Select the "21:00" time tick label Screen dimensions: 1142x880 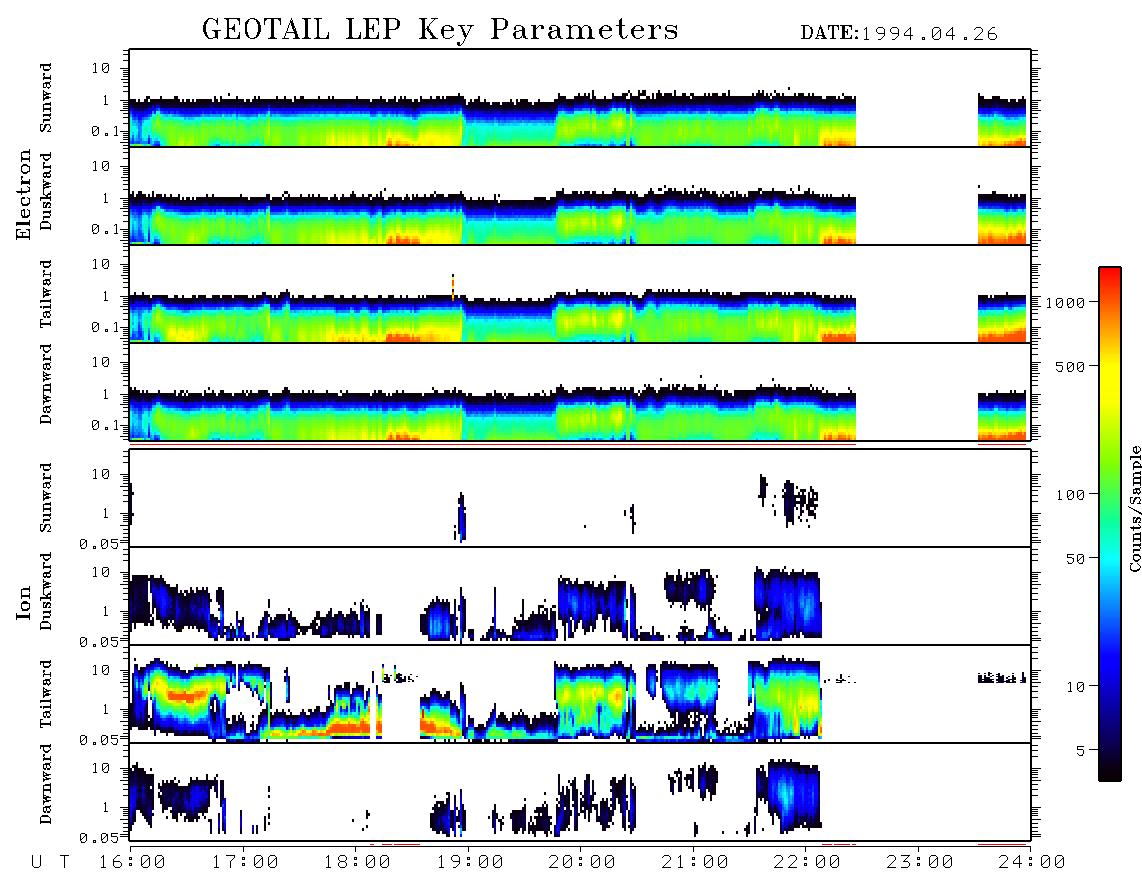coord(695,863)
